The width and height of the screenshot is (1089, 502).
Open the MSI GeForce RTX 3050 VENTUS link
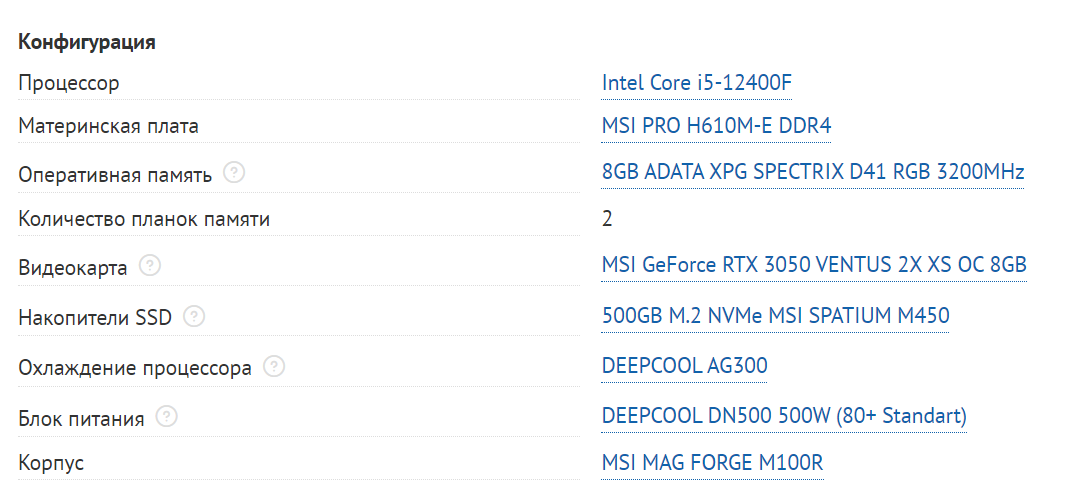pyautogui.click(x=814, y=265)
